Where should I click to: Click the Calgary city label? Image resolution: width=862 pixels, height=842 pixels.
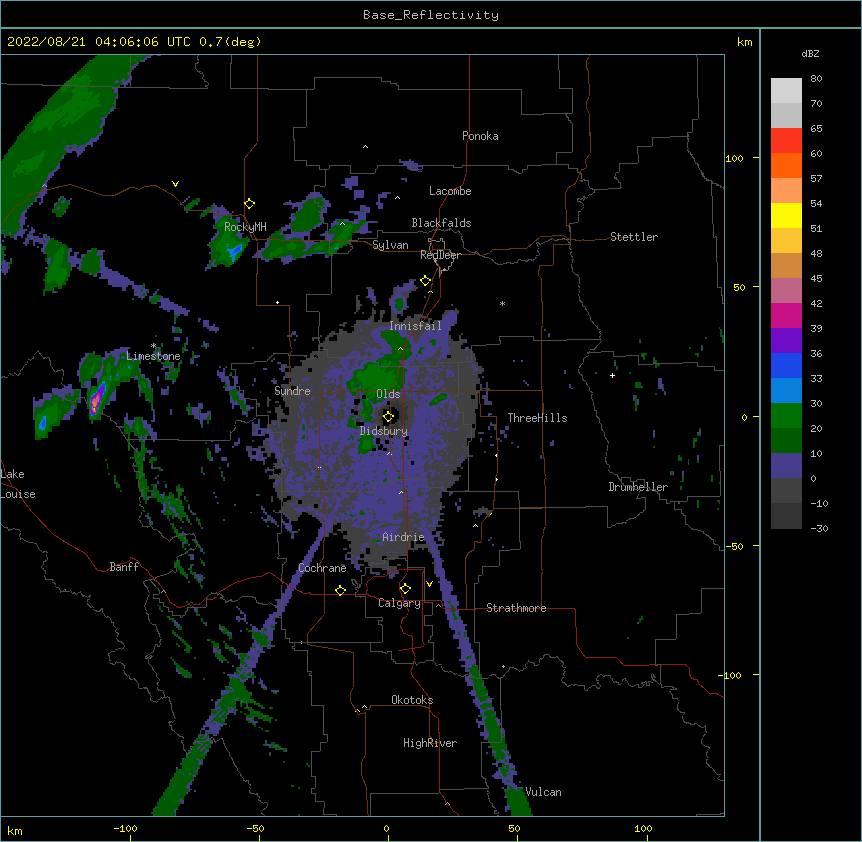pyautogui.click(x=399, y=603)
